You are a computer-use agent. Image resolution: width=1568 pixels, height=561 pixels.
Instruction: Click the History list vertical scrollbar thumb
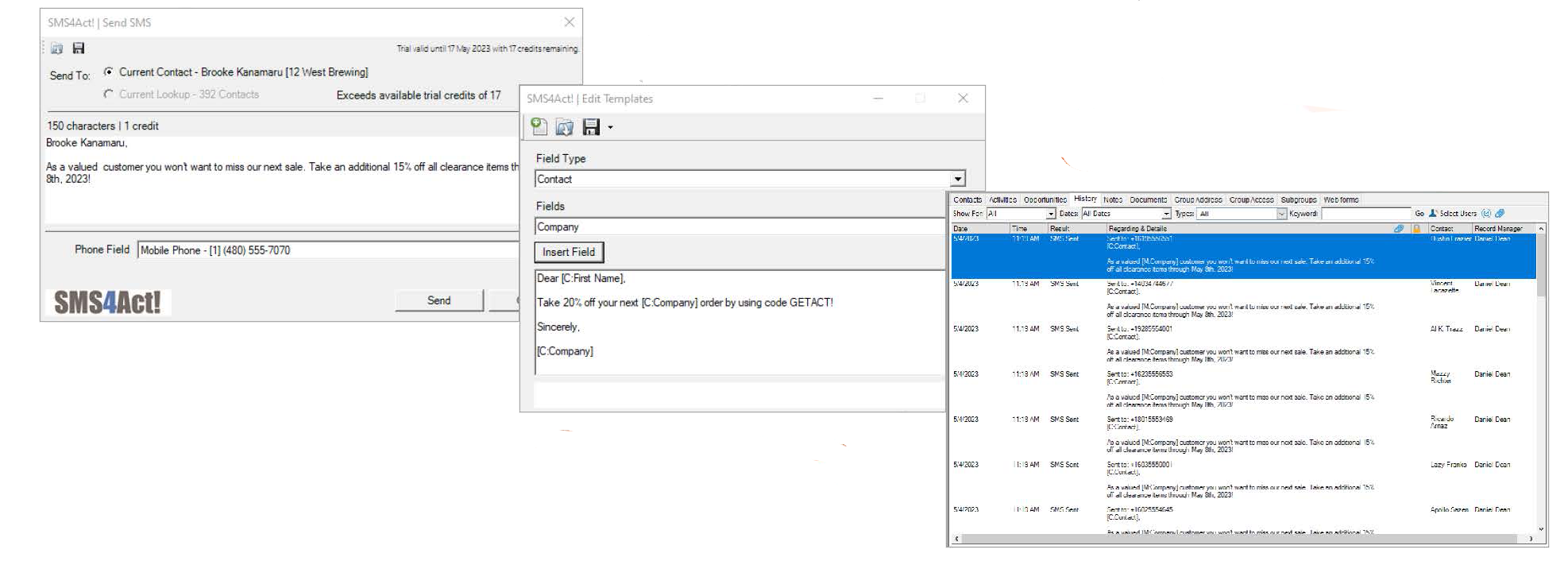pyautogui.click(x=1541, y=266)
